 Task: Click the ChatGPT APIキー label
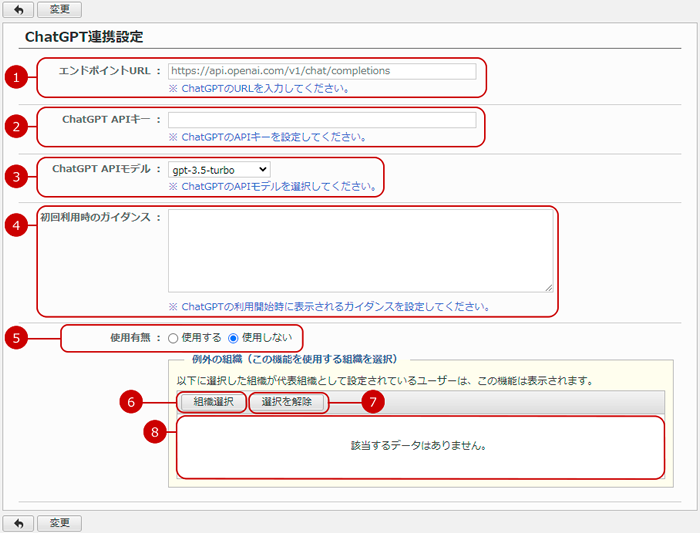[x=106, y=120]
